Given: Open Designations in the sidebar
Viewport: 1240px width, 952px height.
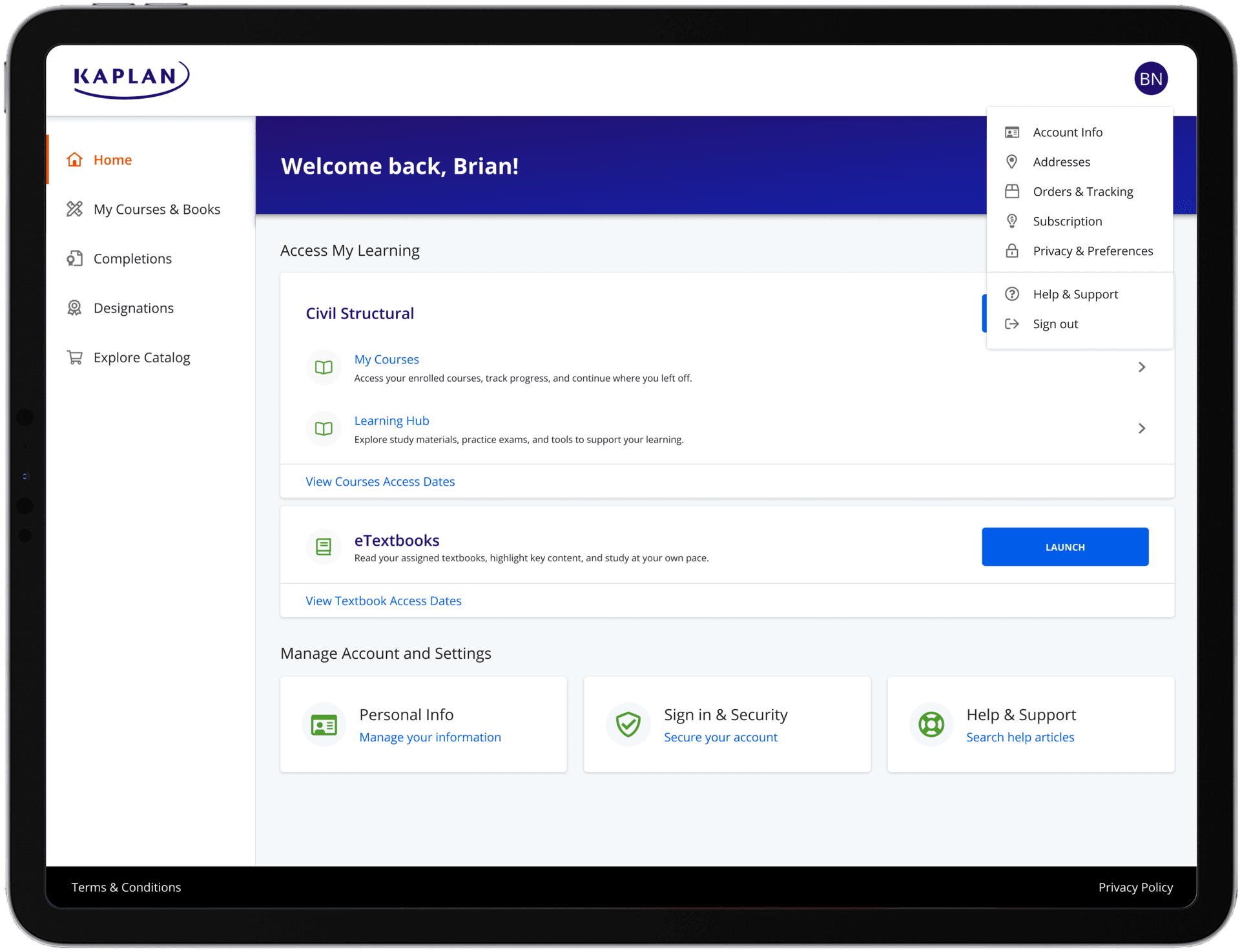Looking at the screenshot, I should 150,307.
